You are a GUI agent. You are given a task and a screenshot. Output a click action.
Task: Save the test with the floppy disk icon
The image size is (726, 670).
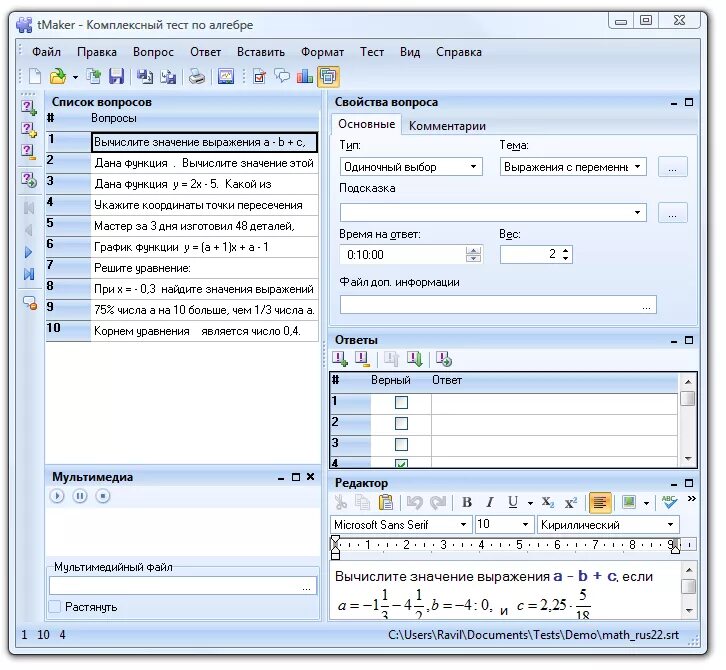tap(116, 76)
